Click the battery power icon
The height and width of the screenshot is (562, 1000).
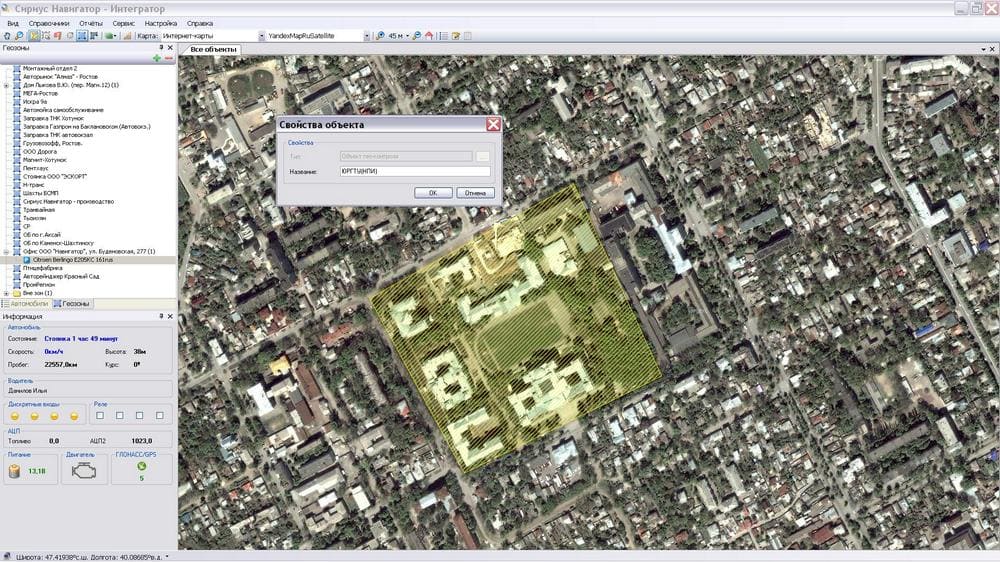tap(15, 470)
